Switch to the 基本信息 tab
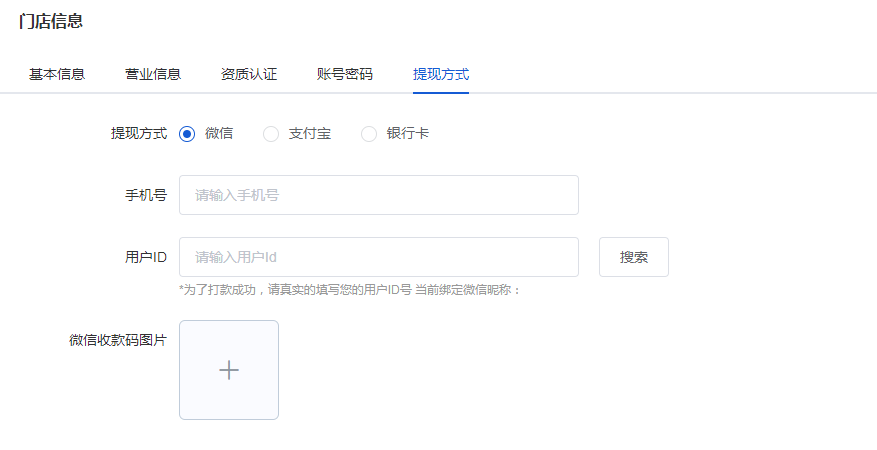 56,74
